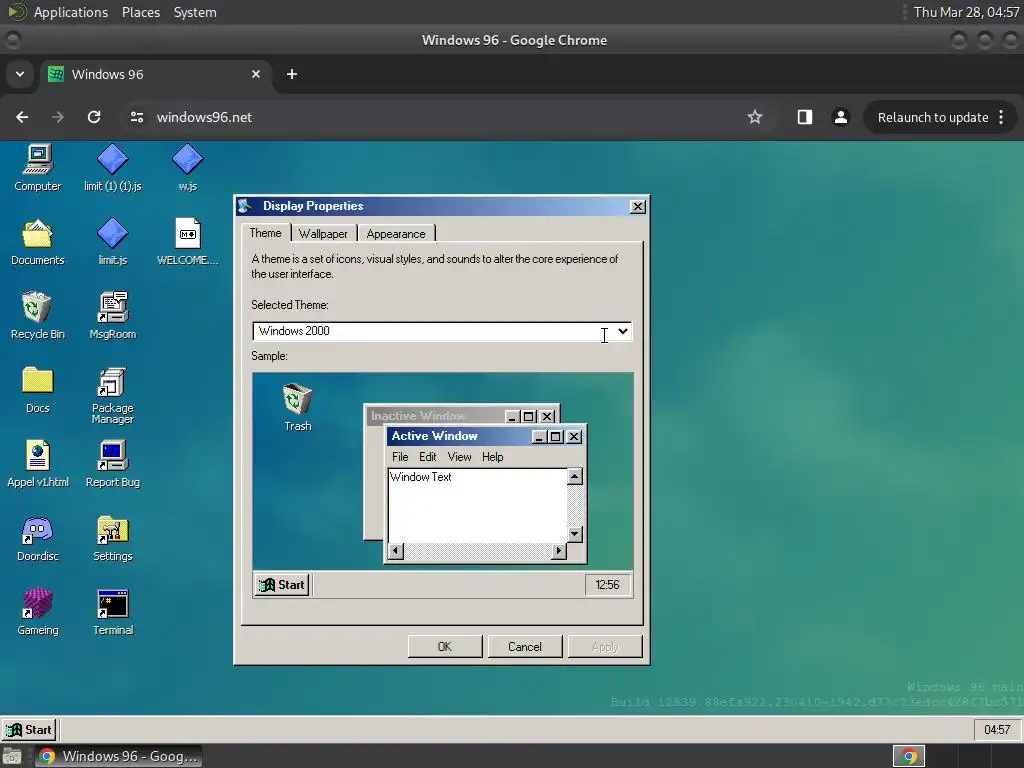Open Chrome's three-dot menu
The width and height of the screenshot is (1024, 768).
tap(1001, 117)
